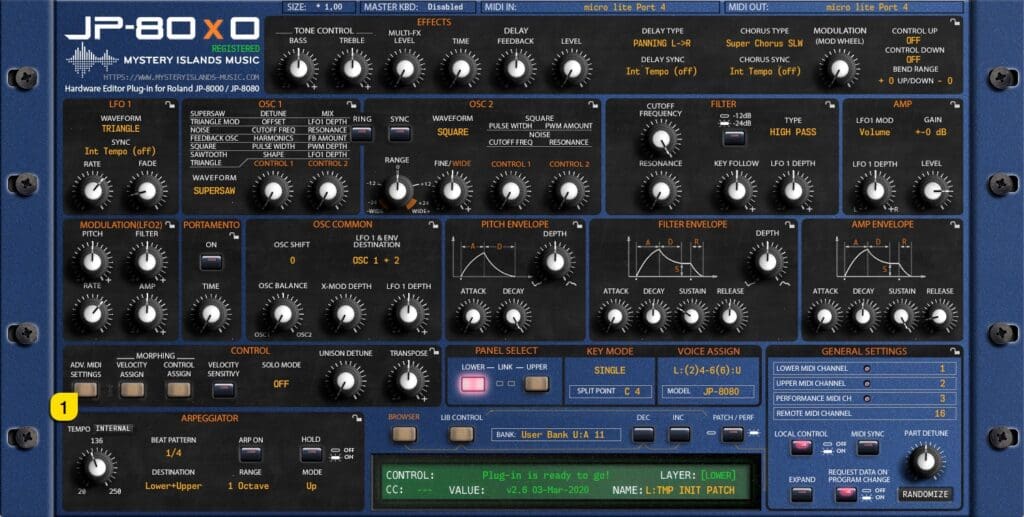Turn Portamento ON
Image resolution: width=1024 pixels, height=517 pixels.
[211, 262]
